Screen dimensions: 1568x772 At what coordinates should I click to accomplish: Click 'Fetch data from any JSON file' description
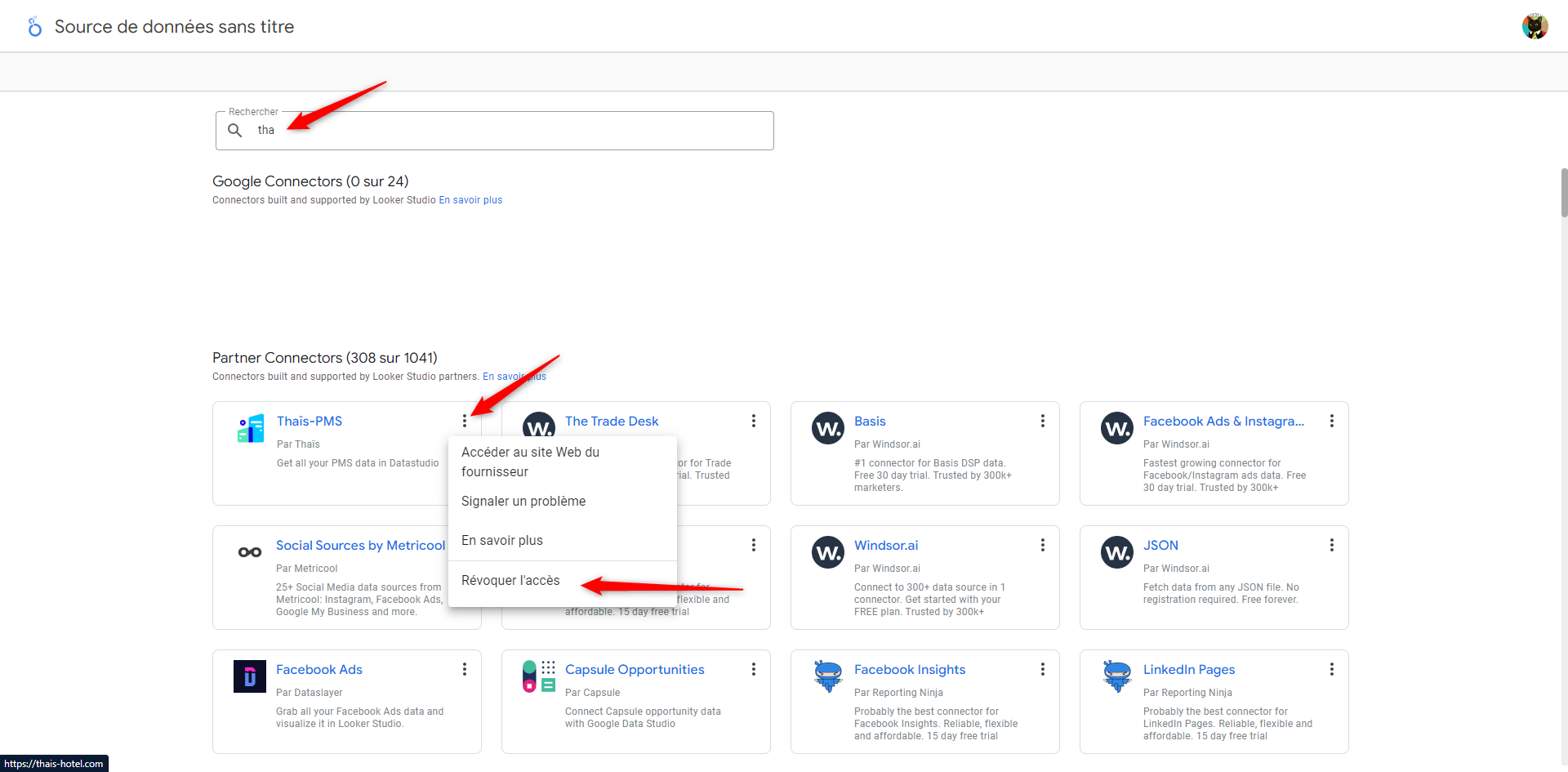pyautogui.click(x=1221, y=593)
